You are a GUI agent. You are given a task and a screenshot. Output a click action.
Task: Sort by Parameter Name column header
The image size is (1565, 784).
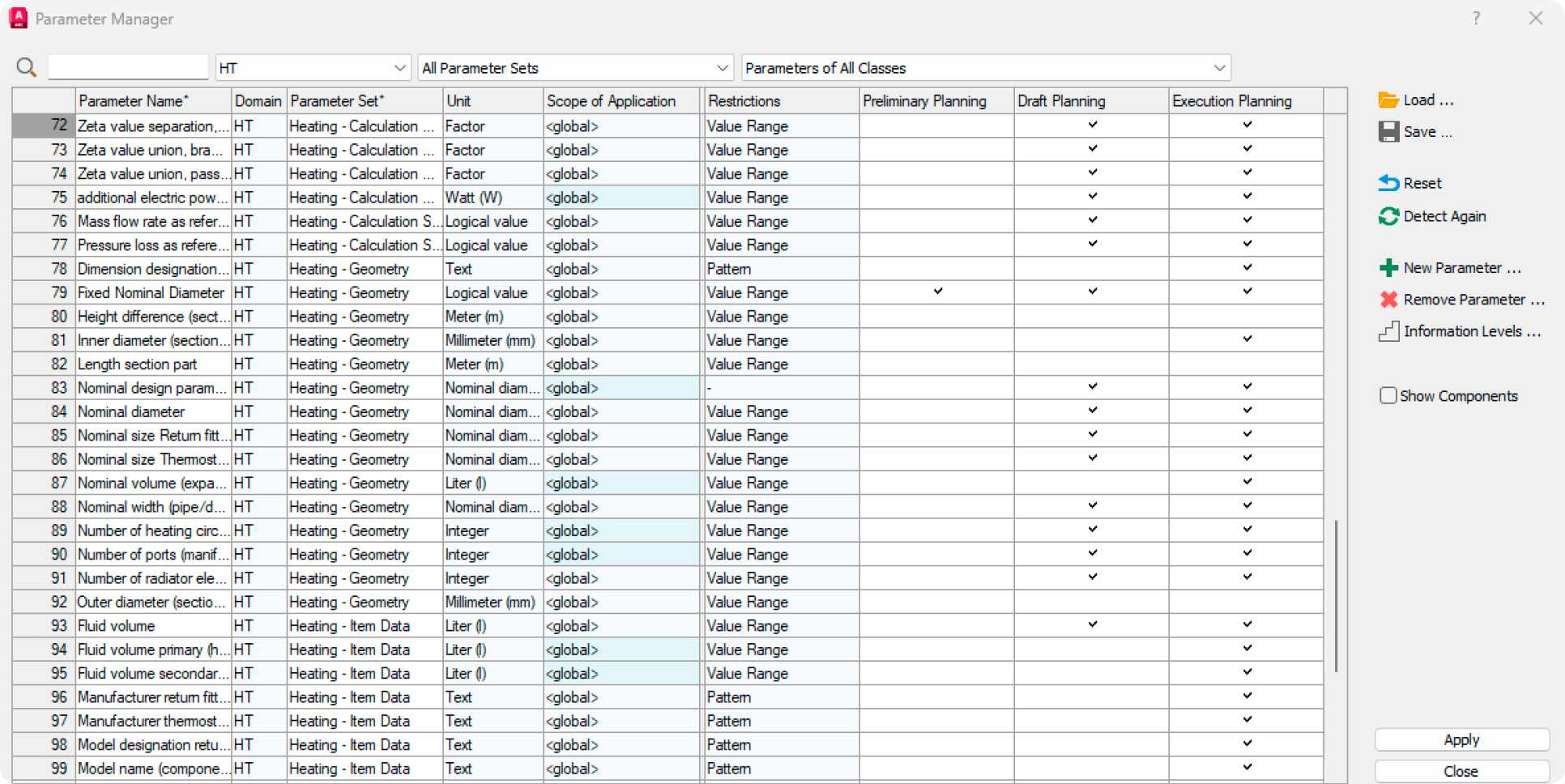pyautogui.click(x=153, y=101)
